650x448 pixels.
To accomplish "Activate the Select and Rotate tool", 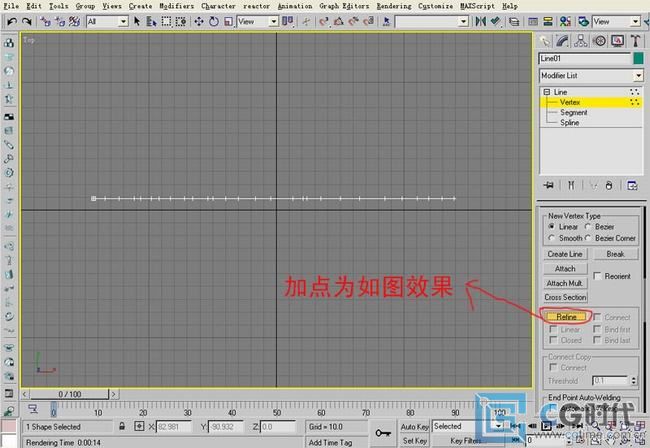I will pos(214,21).
